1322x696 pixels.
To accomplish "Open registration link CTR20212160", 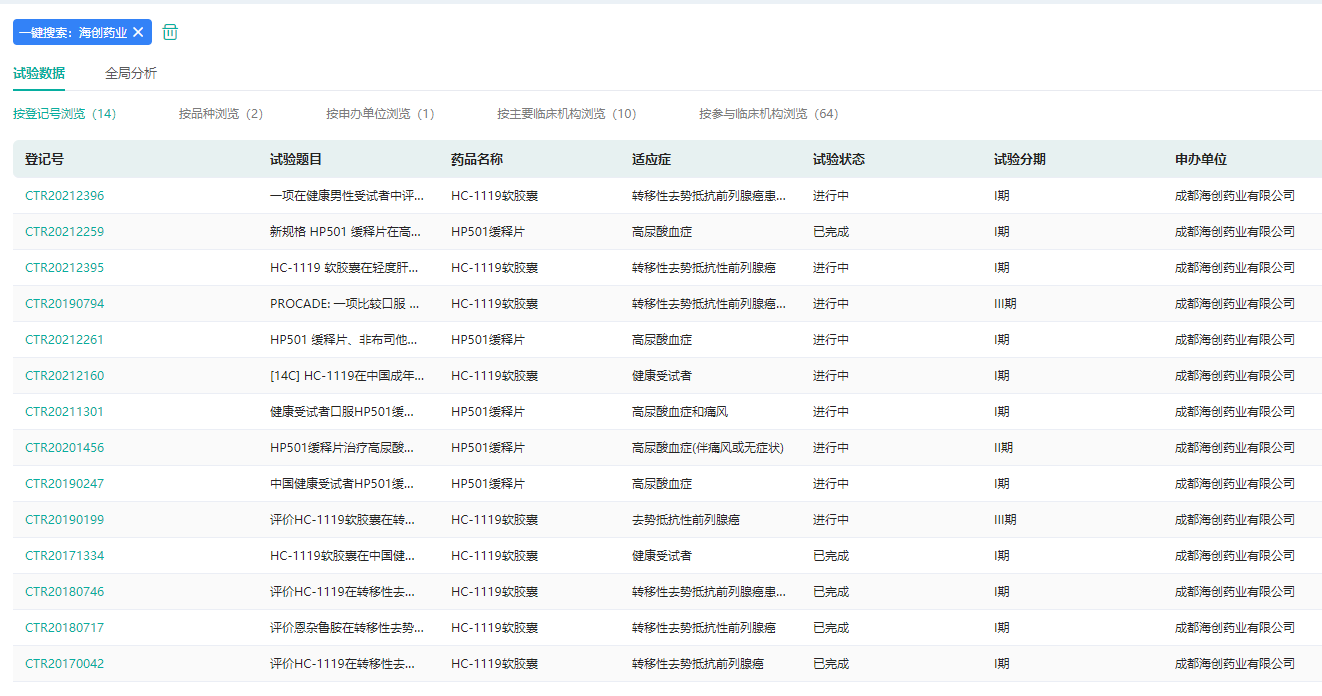I will [65, 376].
